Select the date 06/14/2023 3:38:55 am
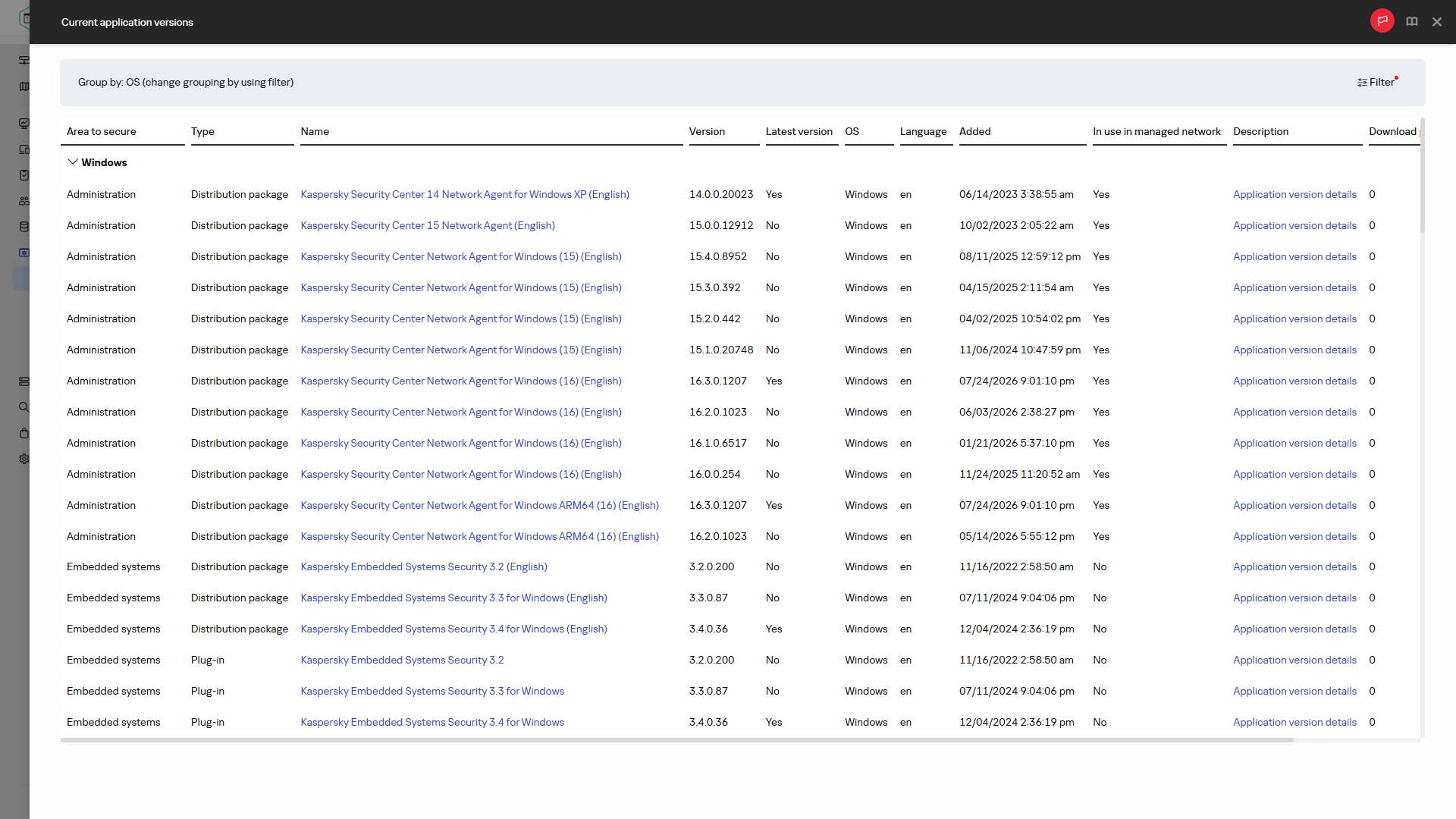Viewport: 1456px width, 819px height. [x=1016, y=194]
